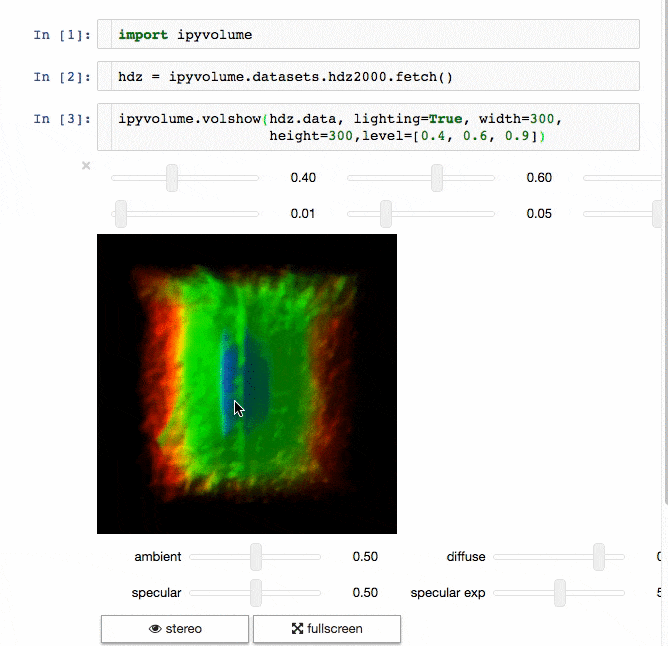Screen dimensions: 668x646
Task: Close the widget output with the x icon
Action: pos(86,165)
